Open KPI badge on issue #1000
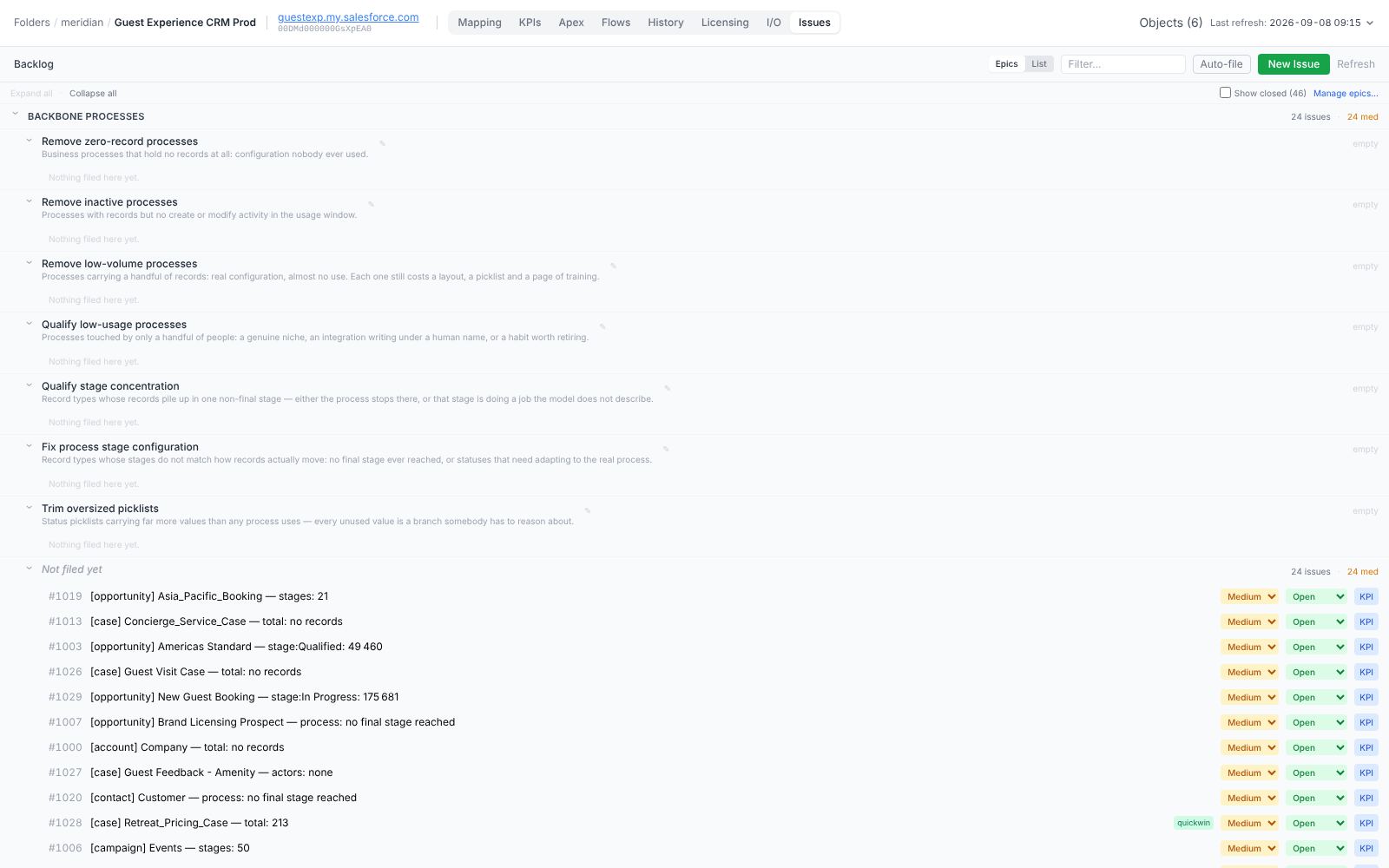Image resolution: width=1389 pixels, height=868 pixels. pos(1366,747)
